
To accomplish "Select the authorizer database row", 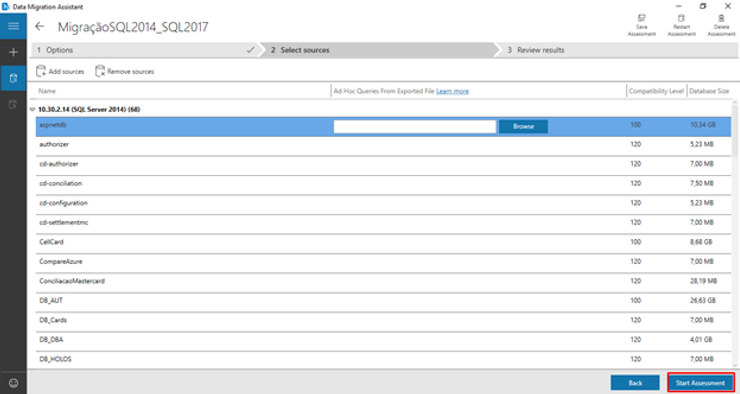I will 384,146.
